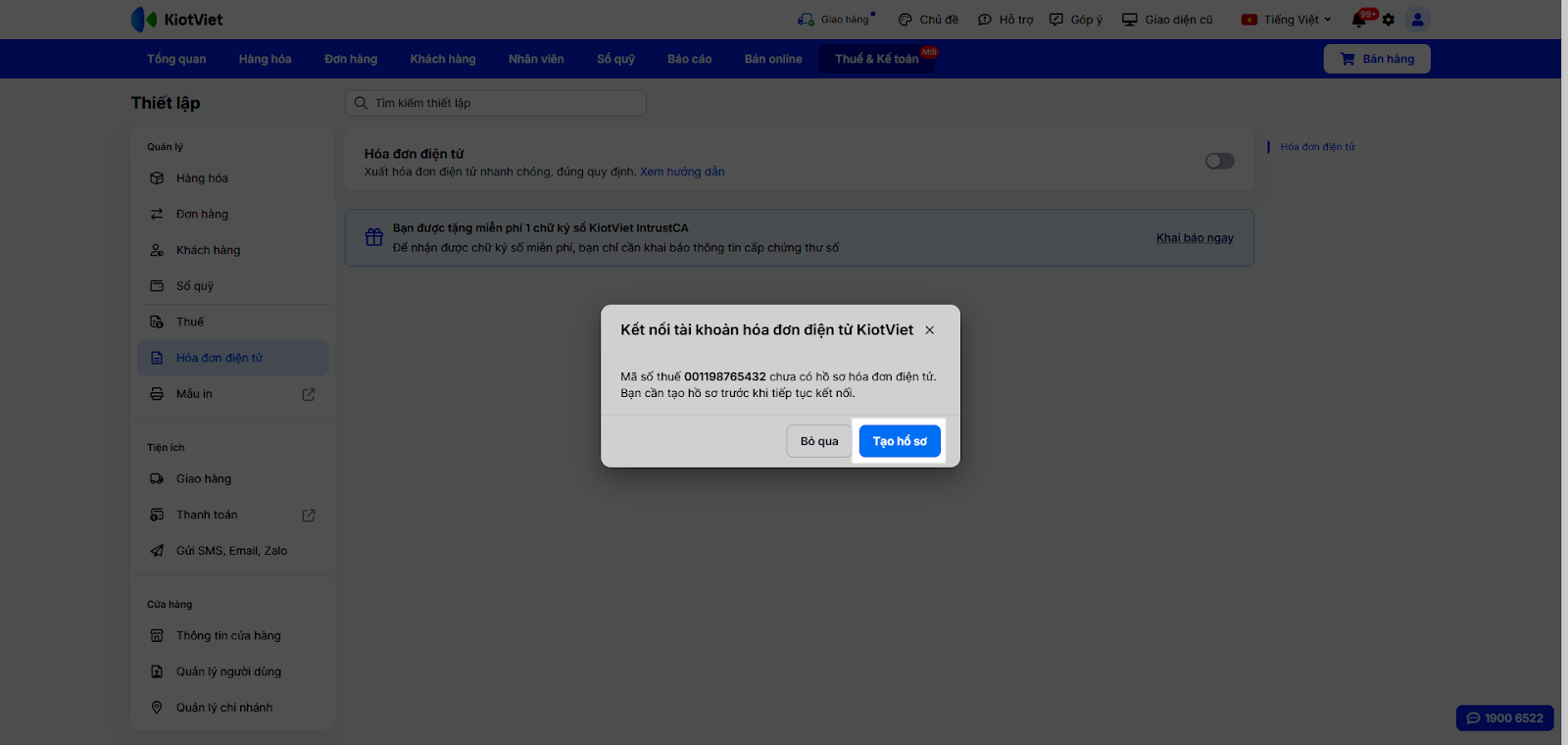This screenshot has width=1568, height=745.
Task: Open the notifications bell
Action: pos(1359,20)
